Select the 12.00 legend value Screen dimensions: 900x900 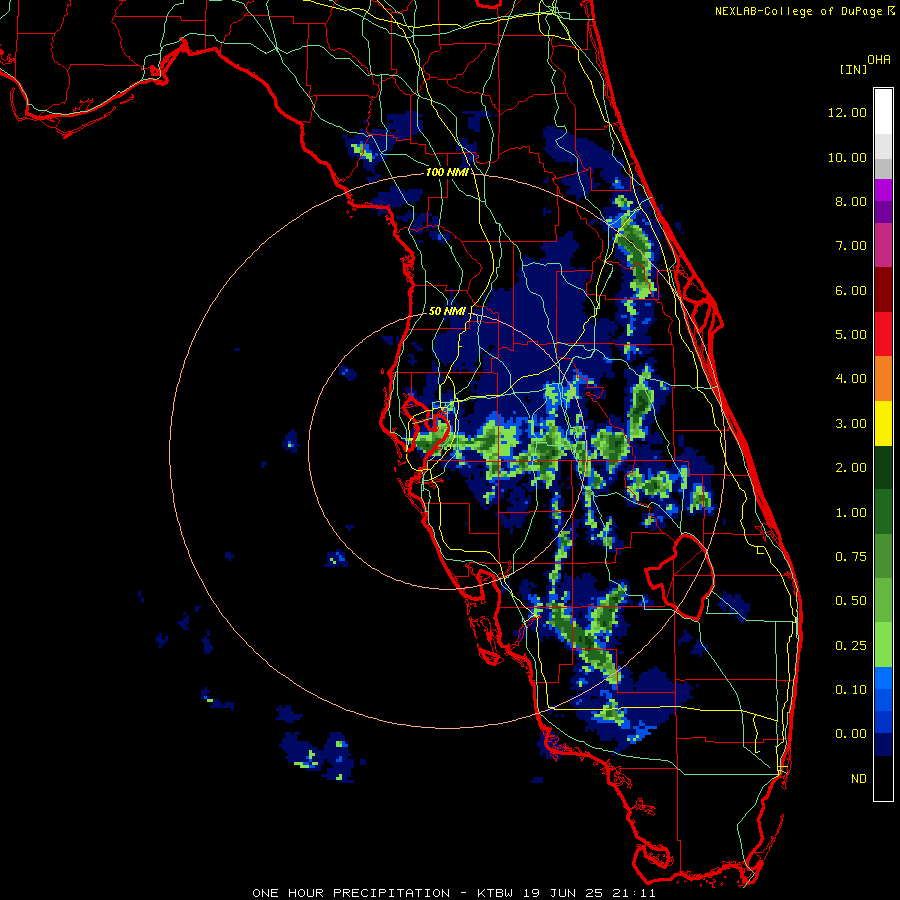point(847,112)
